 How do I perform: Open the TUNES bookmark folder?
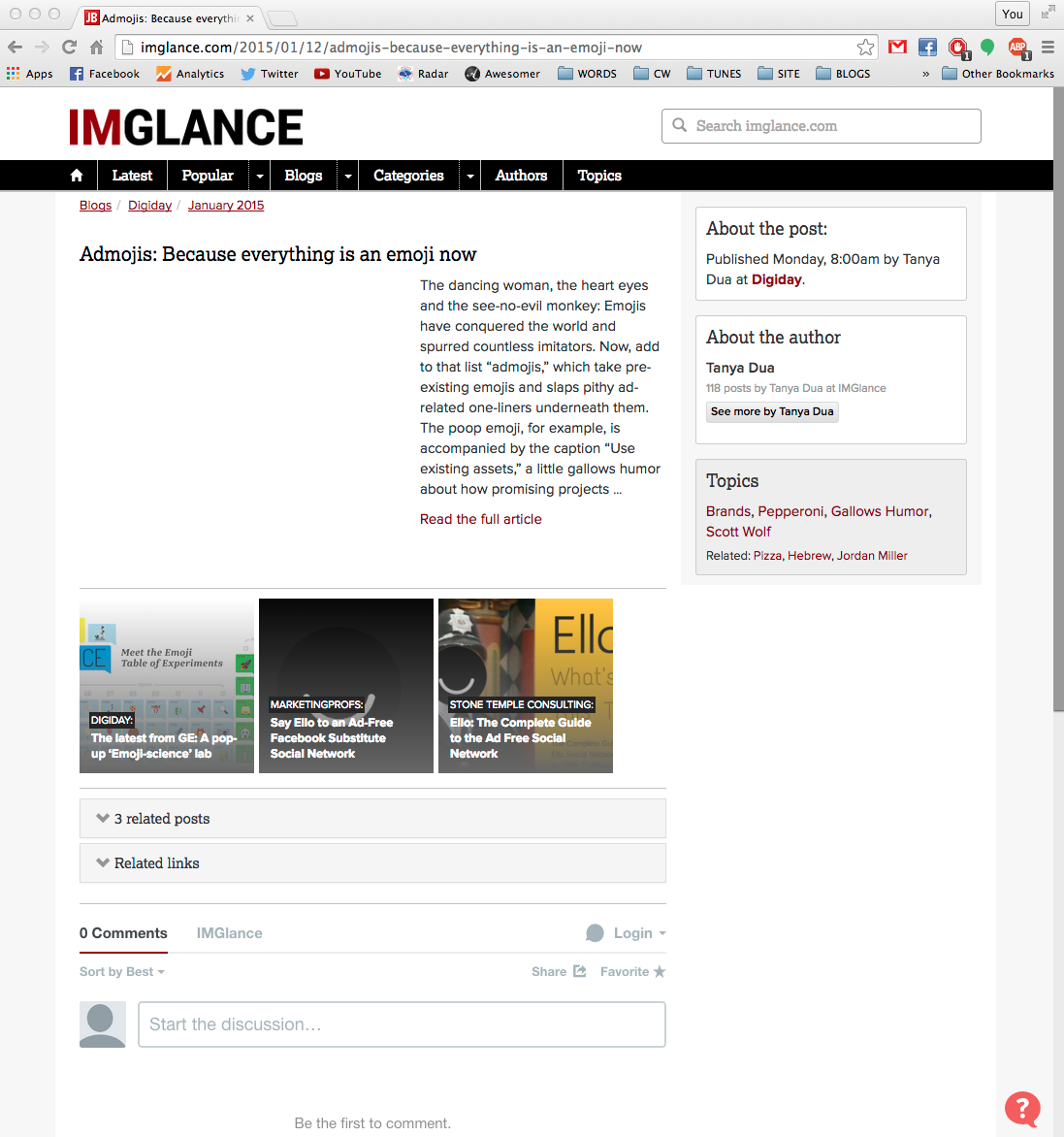[x=714, y=74]
